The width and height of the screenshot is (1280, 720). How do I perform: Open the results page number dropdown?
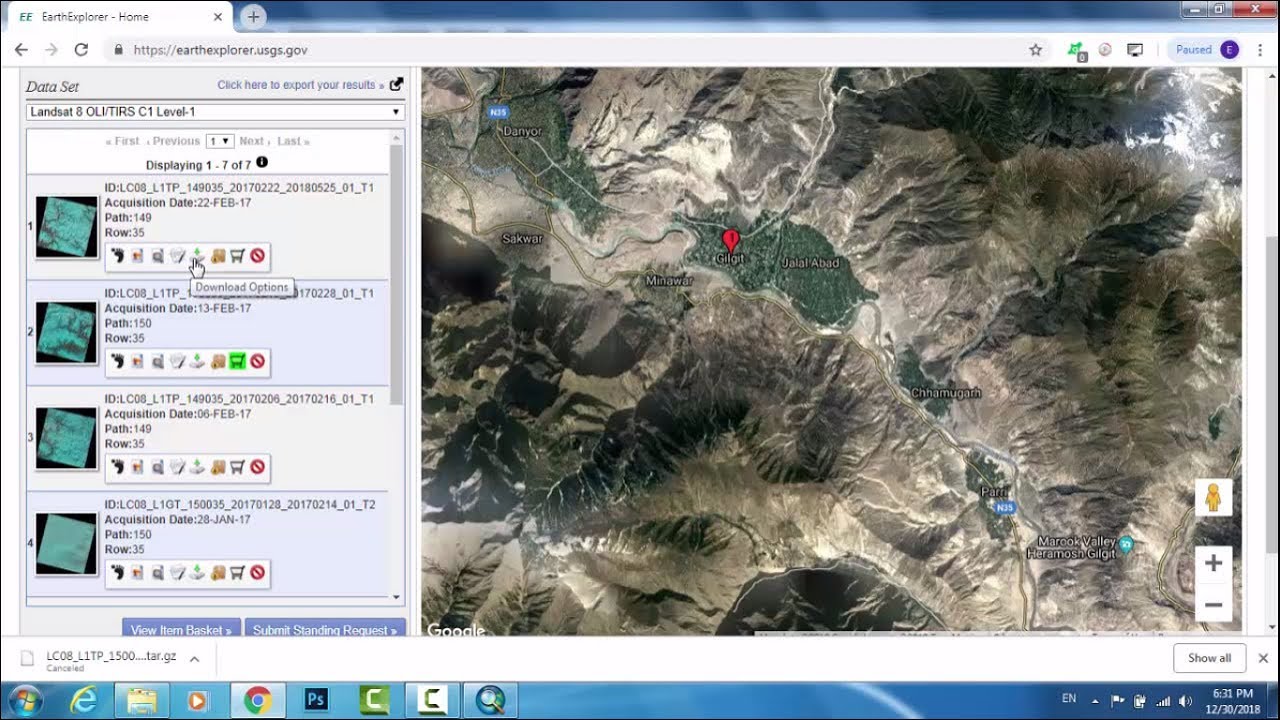(x=220, y=141)
